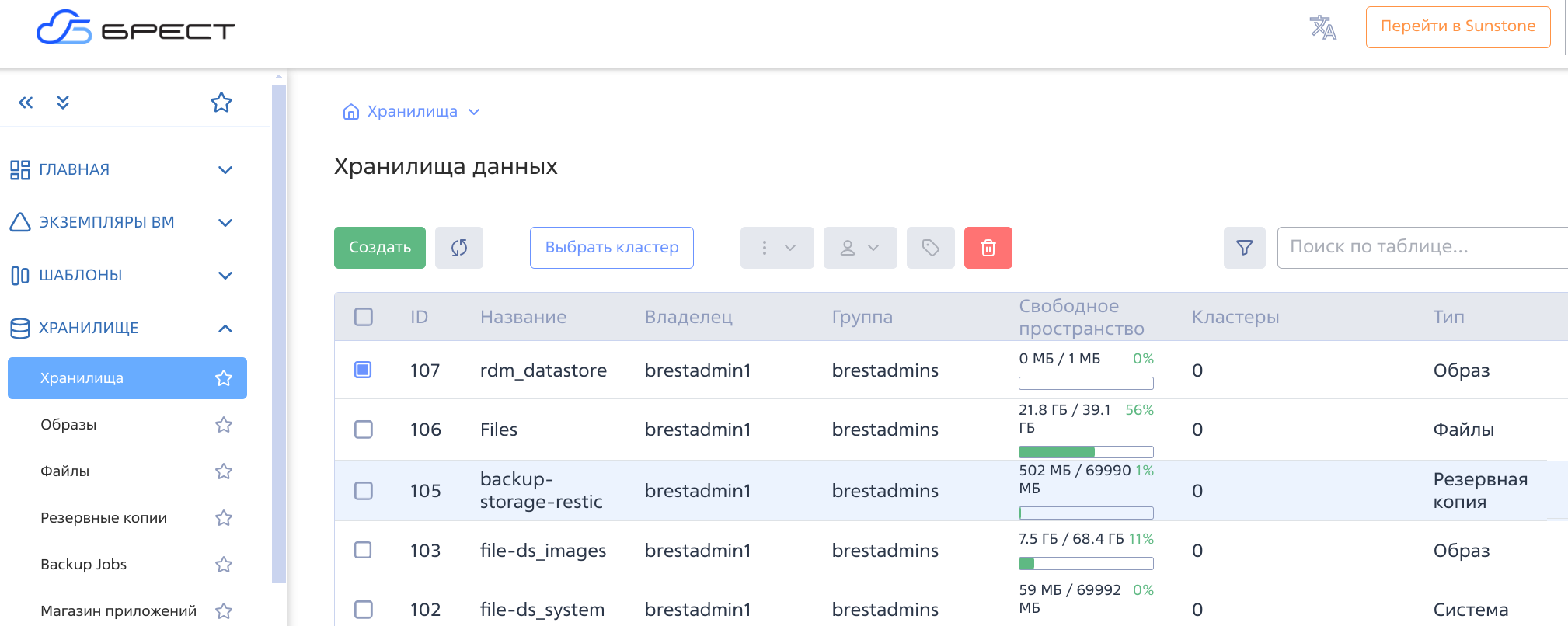The image size is (1568, 626).
Task: Click Перейти в Sunstone button
Action: coord(1457,26)
